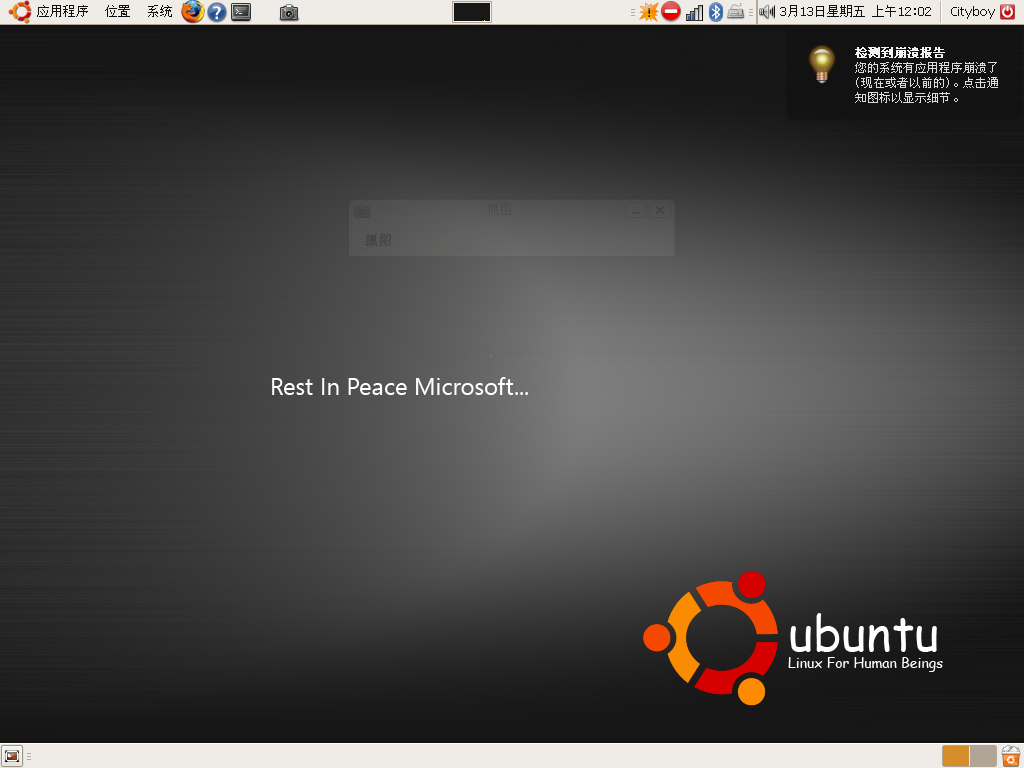The height and width of the screenshot is (768, 1024).
Task: Click the camera screenshot launcher in the panel
Action: 289,12
